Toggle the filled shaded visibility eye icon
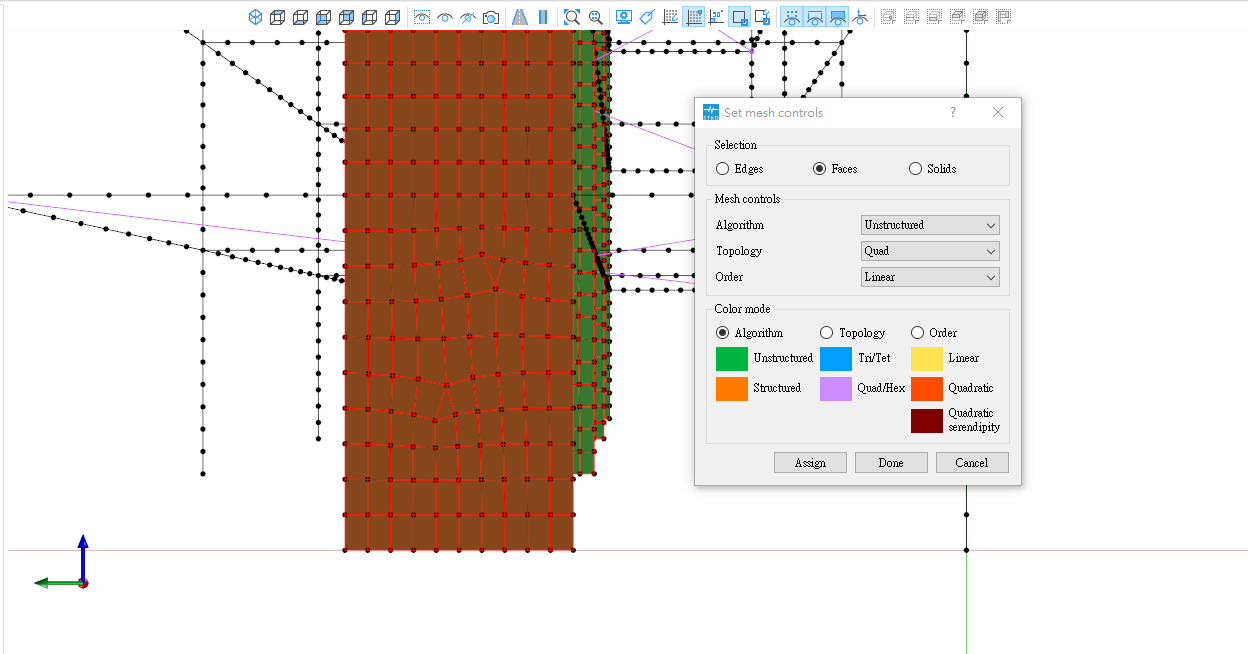Screen dimensions: 1248x654 (x=838, y=17)
